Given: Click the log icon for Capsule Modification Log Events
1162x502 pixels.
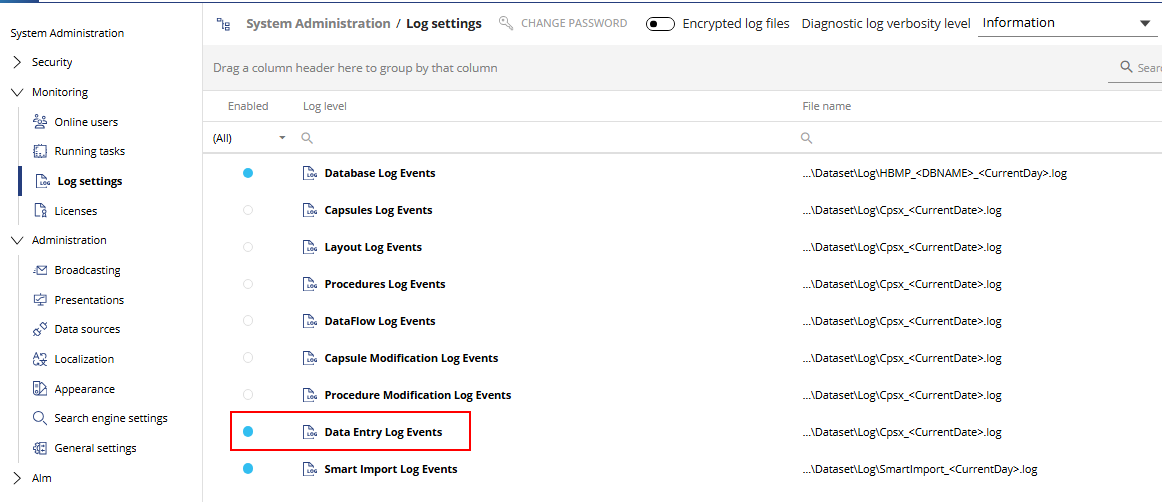Looking at the screenshot, I should [310, 358].
